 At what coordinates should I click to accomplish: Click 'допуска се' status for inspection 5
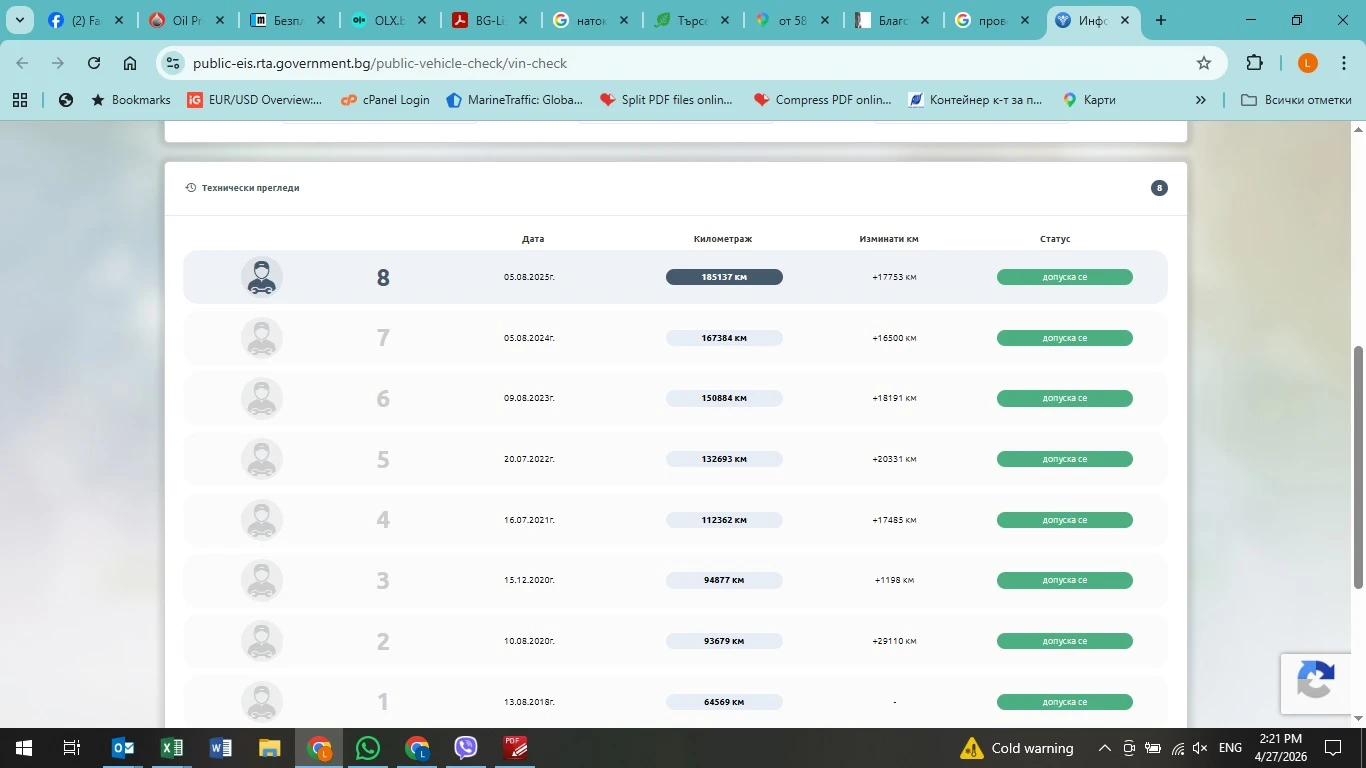[1064, 459]
